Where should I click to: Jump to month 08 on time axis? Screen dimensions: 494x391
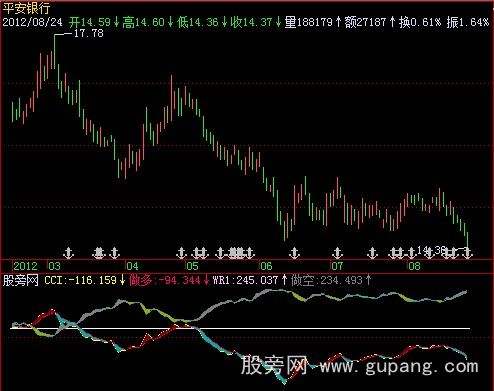(414, 266)
